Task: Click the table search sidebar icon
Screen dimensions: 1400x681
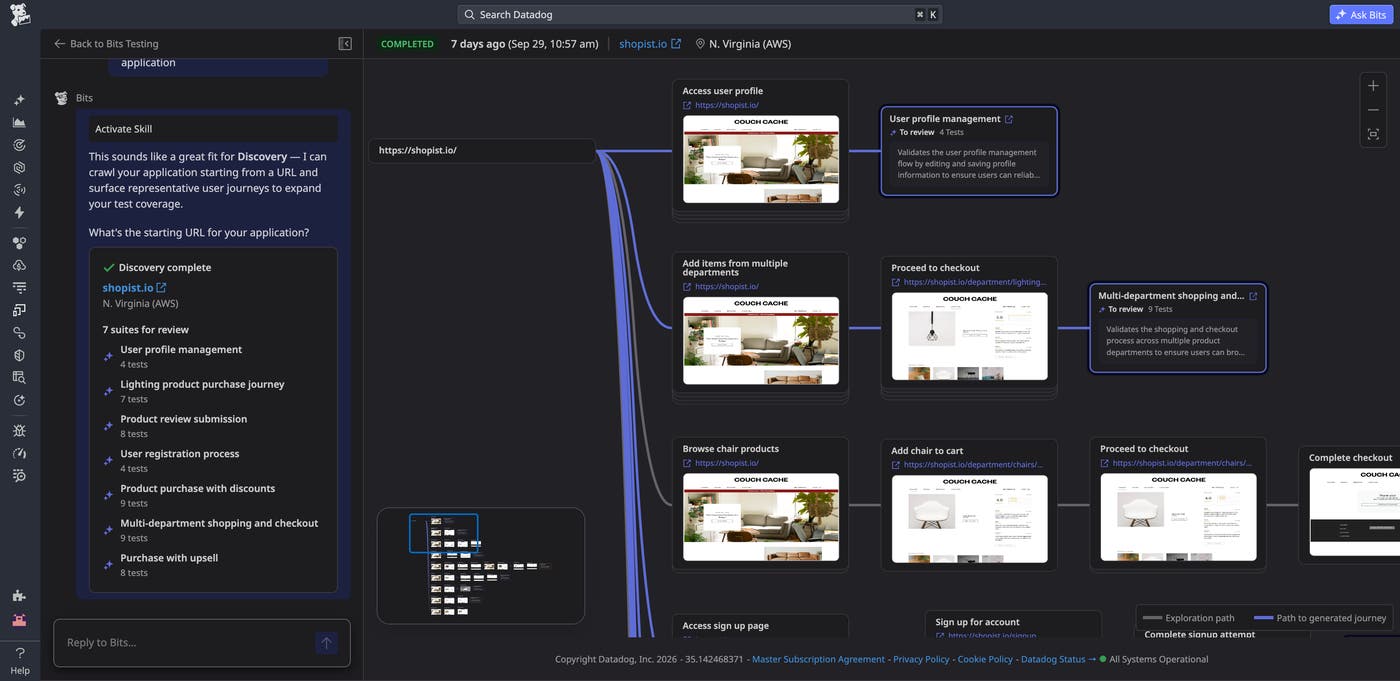Action: click(19, 377)
